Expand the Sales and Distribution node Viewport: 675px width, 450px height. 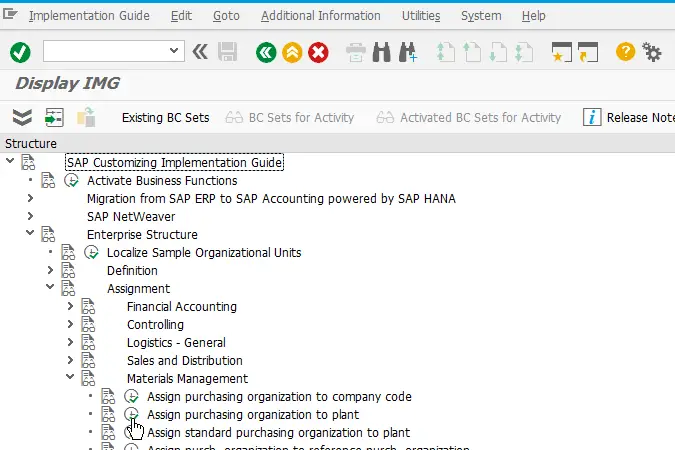pyautogui.click(x=71, y=360)
